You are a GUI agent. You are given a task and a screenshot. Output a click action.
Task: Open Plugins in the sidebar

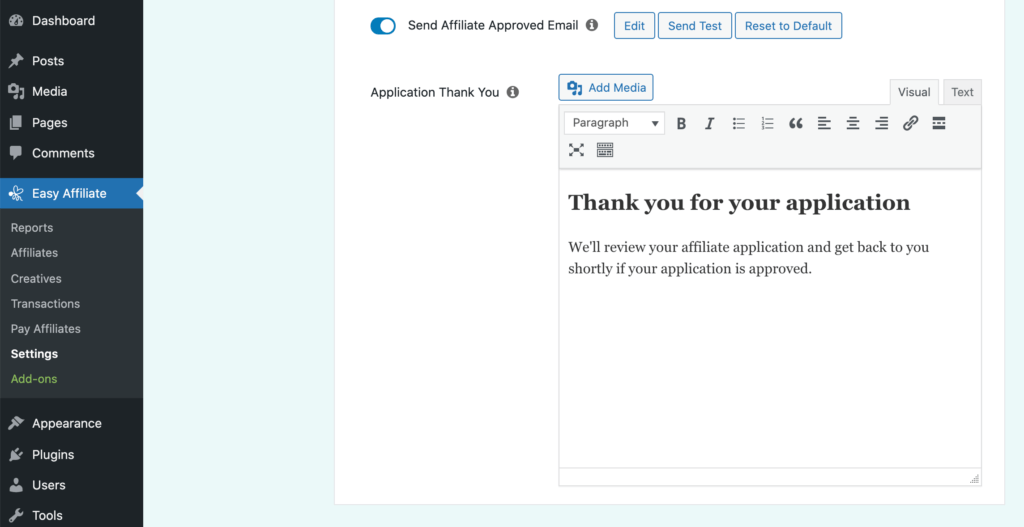click(x=72, y=455)
